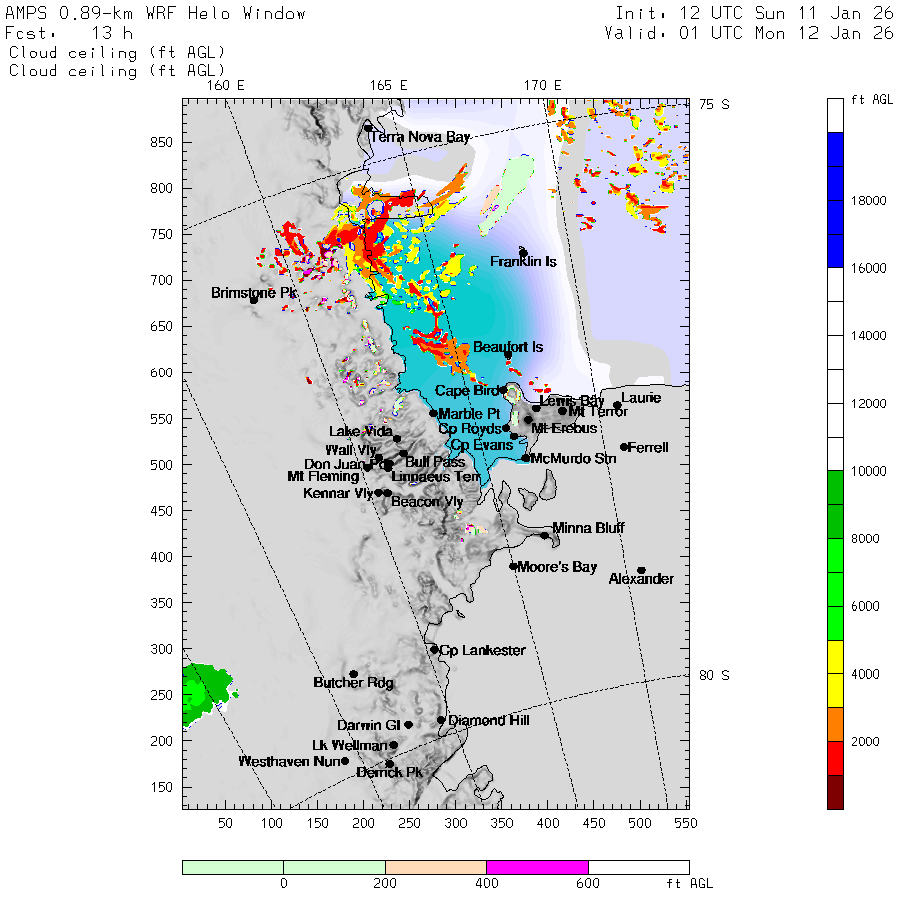Click the 'Diamond Hill' map label
Image resolution: width=900 pixels, height=900 pixels.
(489, 720)
